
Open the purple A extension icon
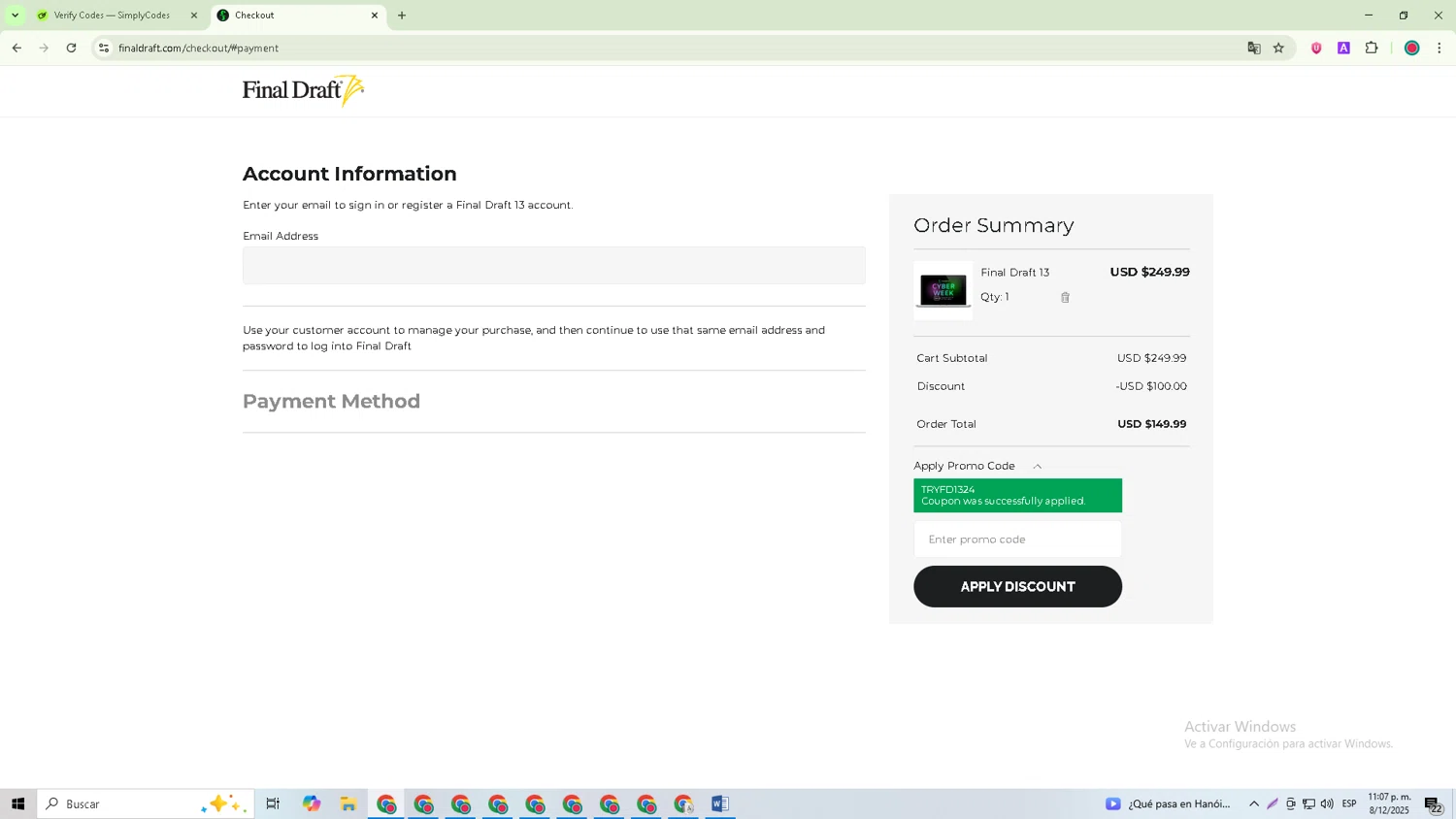pos(1344,48)
